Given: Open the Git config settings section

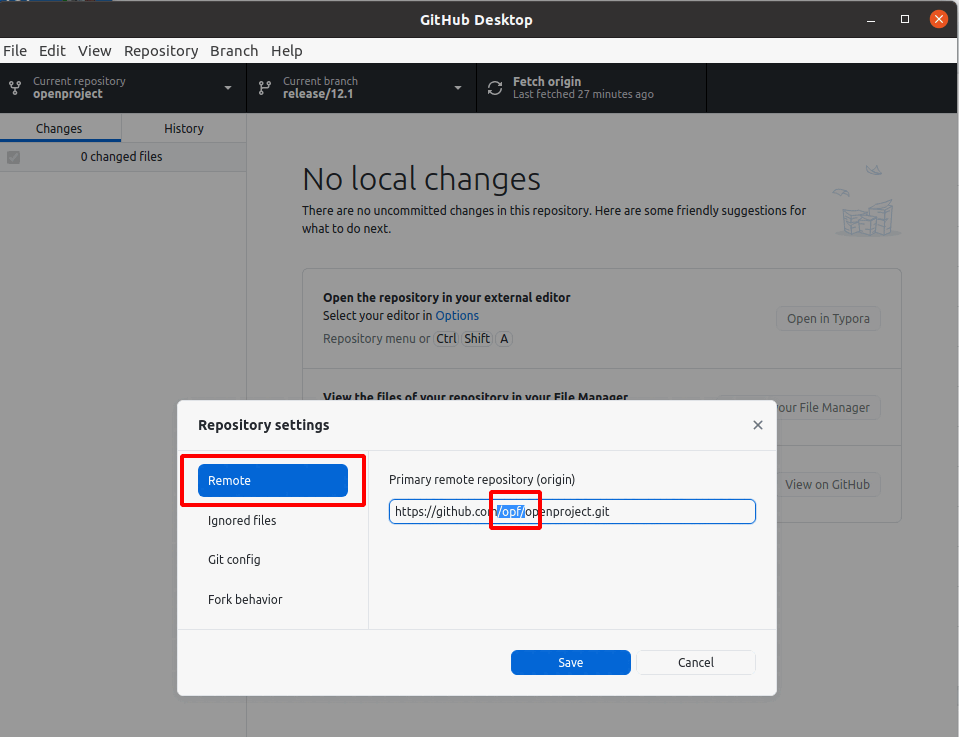Looking at the screenshot, I should 234,559.
